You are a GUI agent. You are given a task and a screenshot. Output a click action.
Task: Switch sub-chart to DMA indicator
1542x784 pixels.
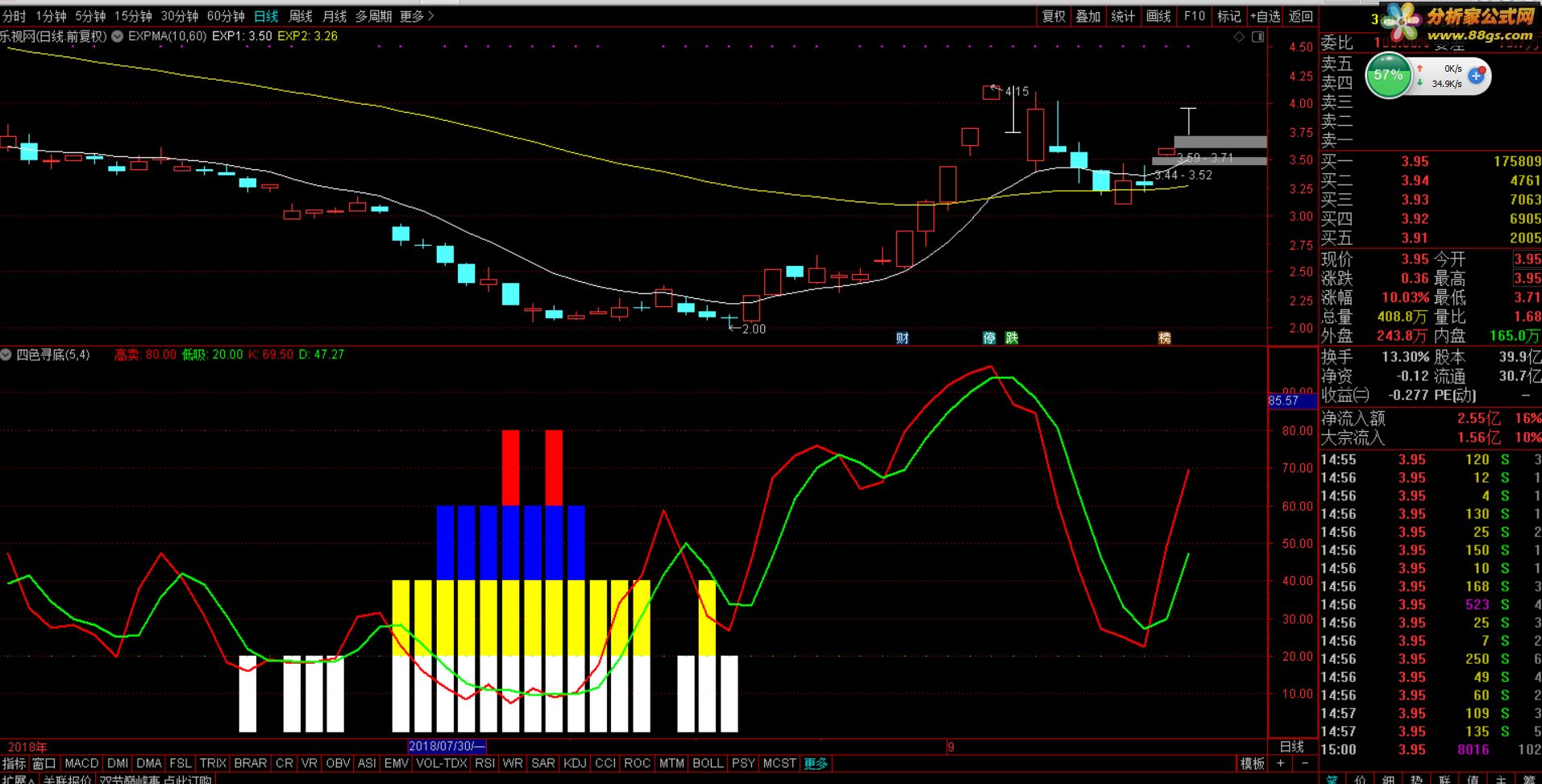tap(149, 763)
